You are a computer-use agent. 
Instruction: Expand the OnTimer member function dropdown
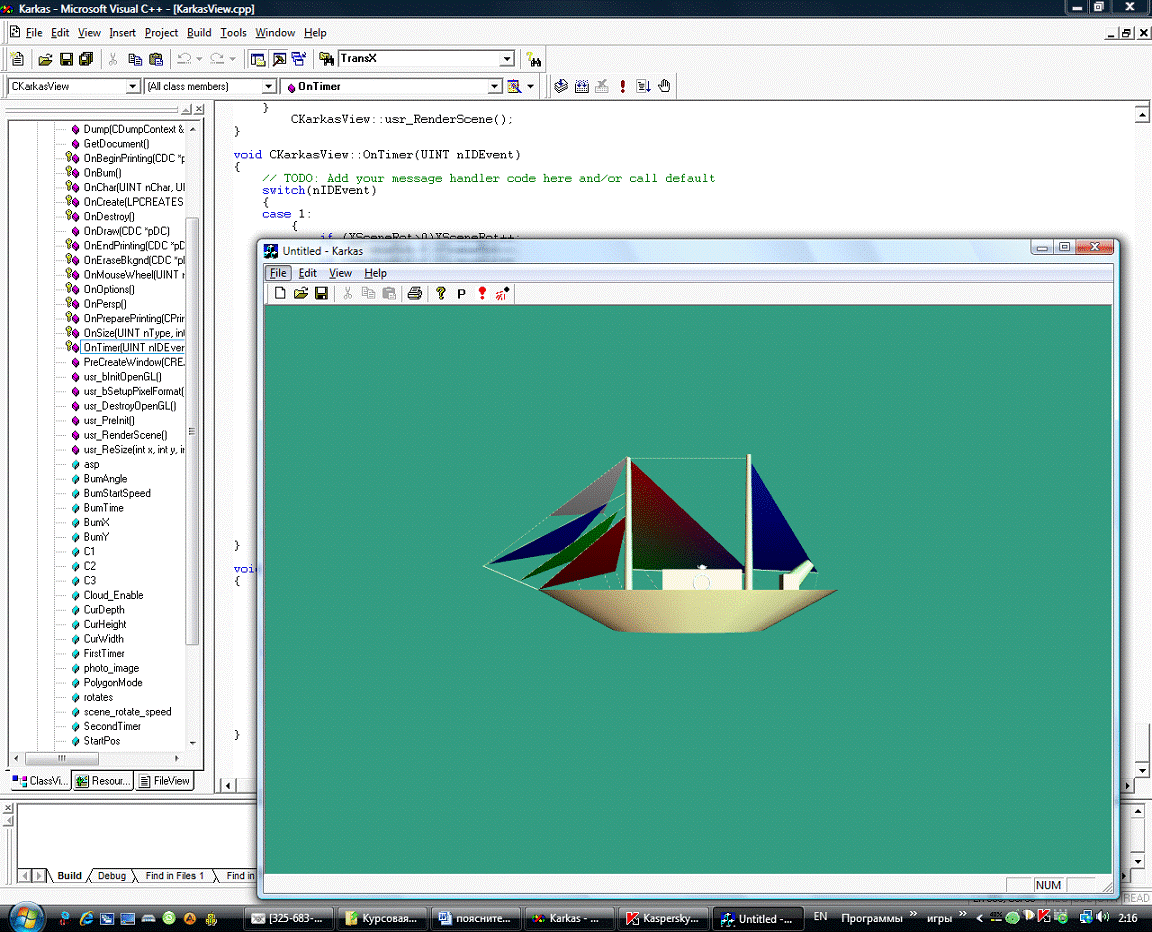click(494, 87)
